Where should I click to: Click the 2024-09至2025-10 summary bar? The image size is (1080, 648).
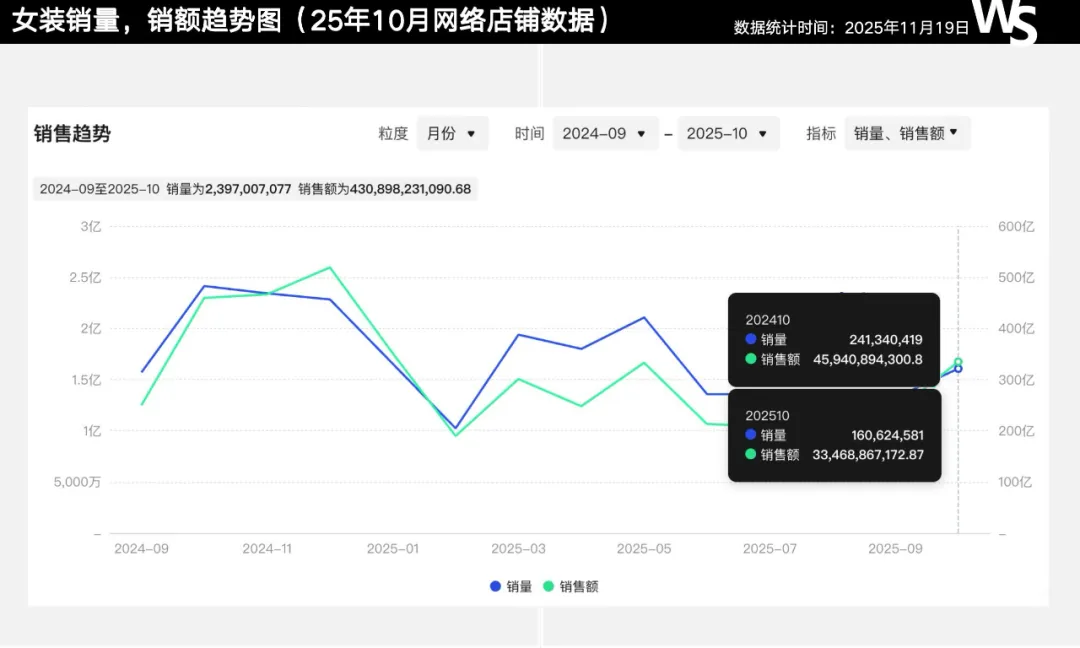click(255, 189)
